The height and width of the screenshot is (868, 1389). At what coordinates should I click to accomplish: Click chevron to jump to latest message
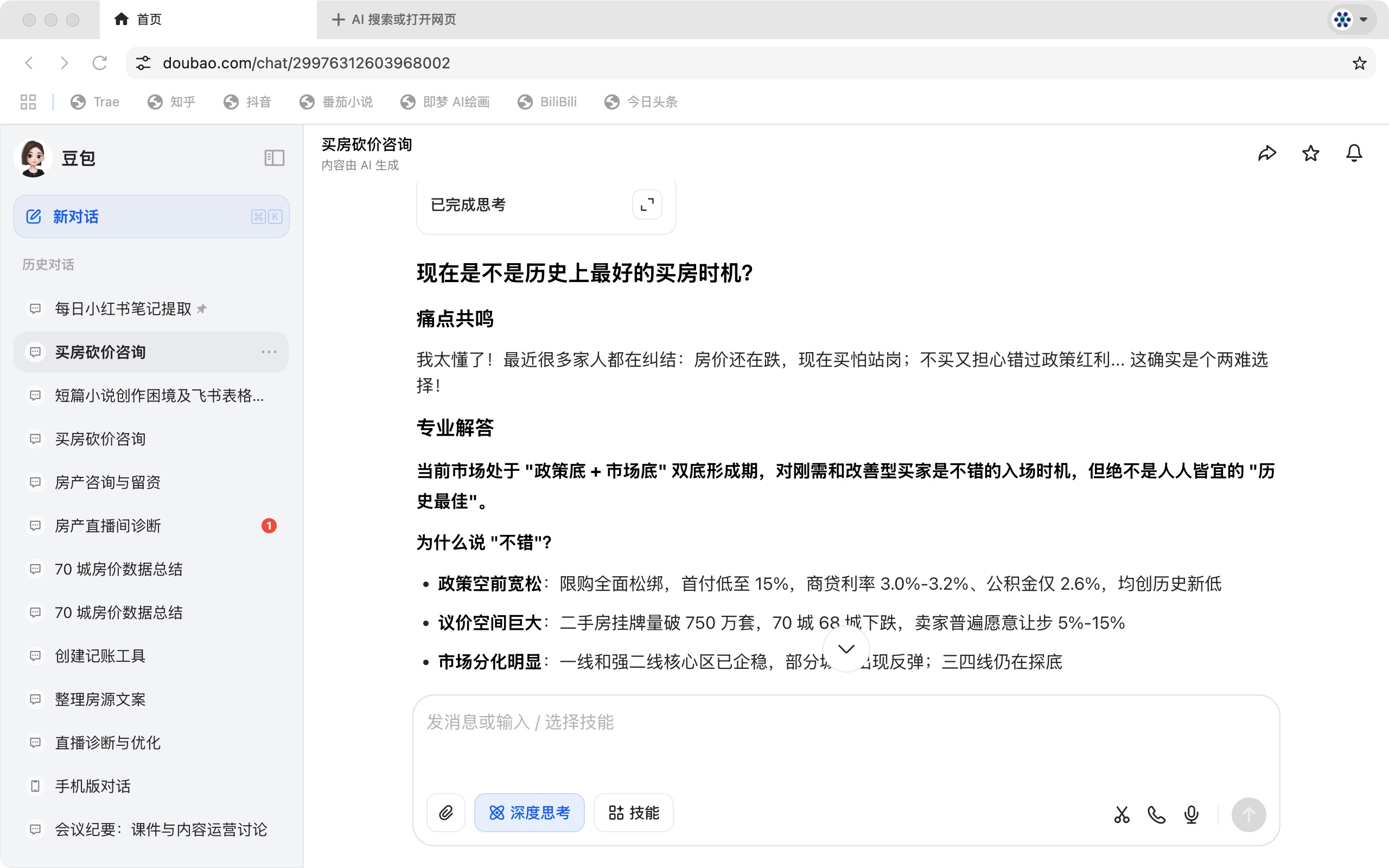845,648
